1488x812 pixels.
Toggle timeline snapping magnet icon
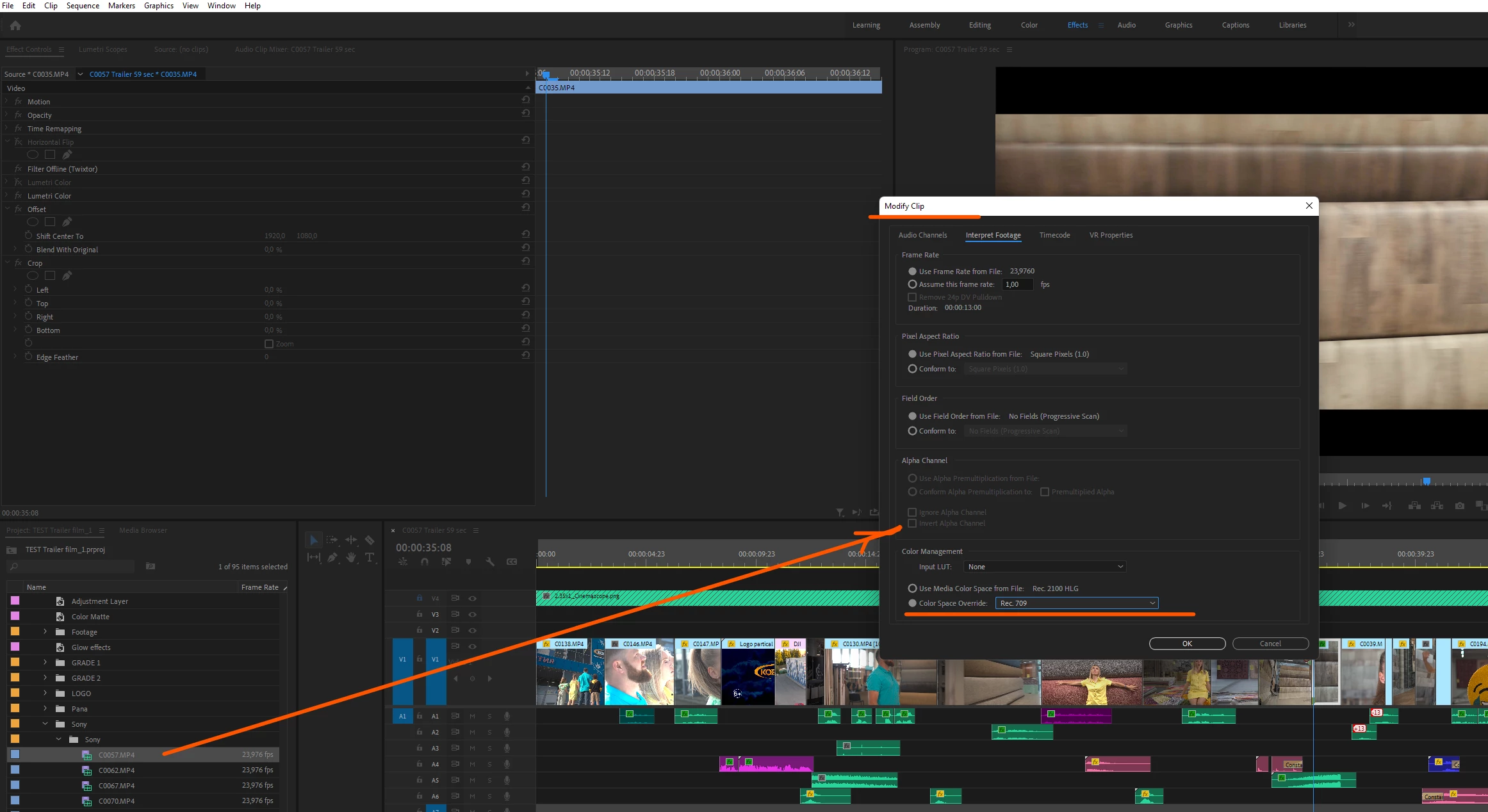click(425, 562)
